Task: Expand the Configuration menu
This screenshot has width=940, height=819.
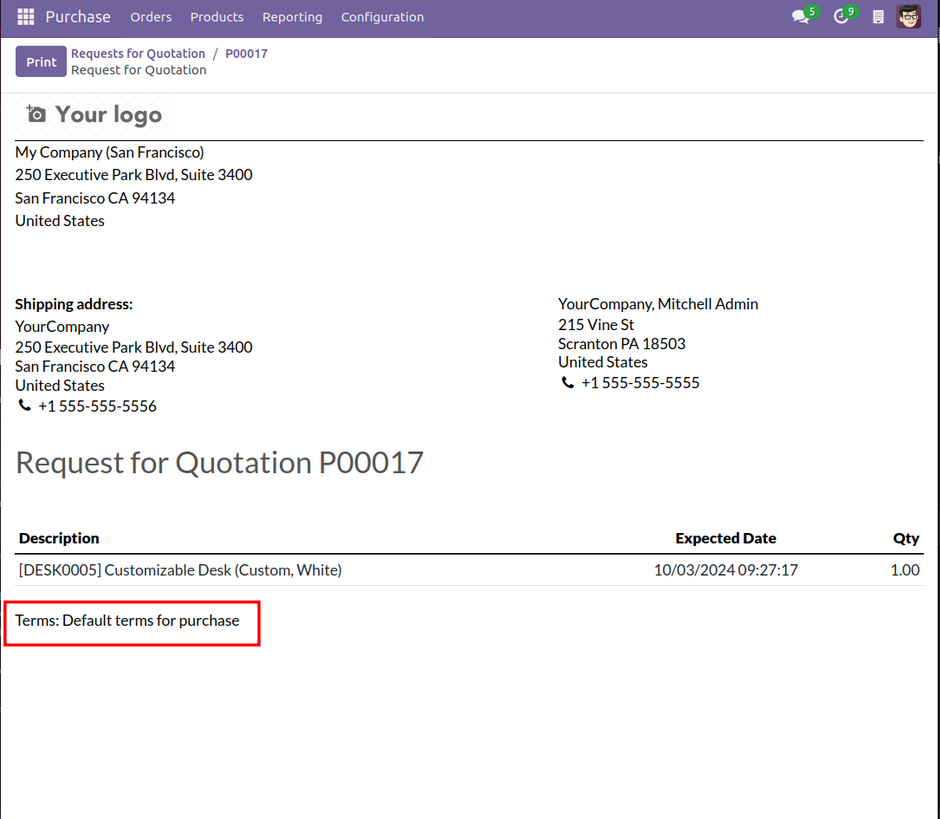Action: pos(382,17)
